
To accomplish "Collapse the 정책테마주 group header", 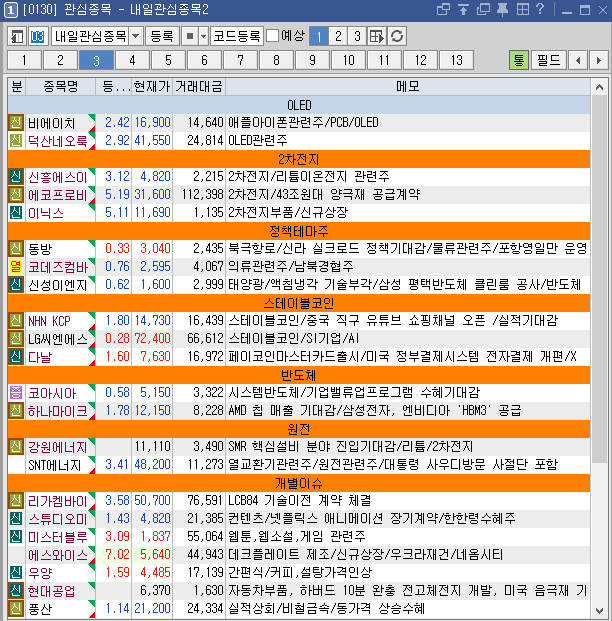I will (299, 231).
